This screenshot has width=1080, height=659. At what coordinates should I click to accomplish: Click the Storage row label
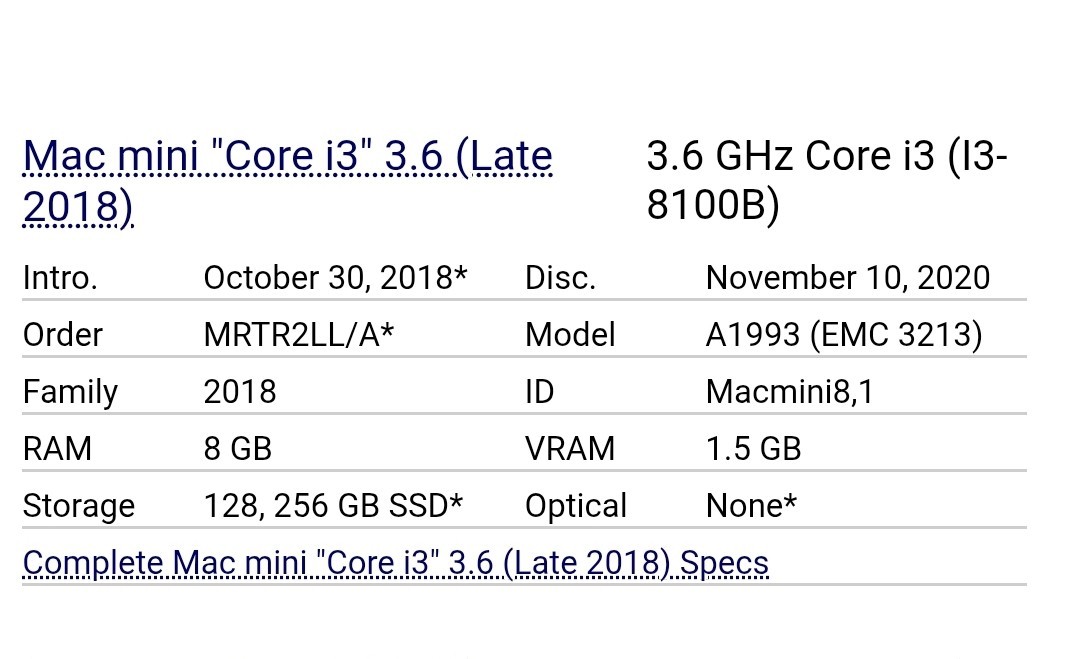coord(79,506)
